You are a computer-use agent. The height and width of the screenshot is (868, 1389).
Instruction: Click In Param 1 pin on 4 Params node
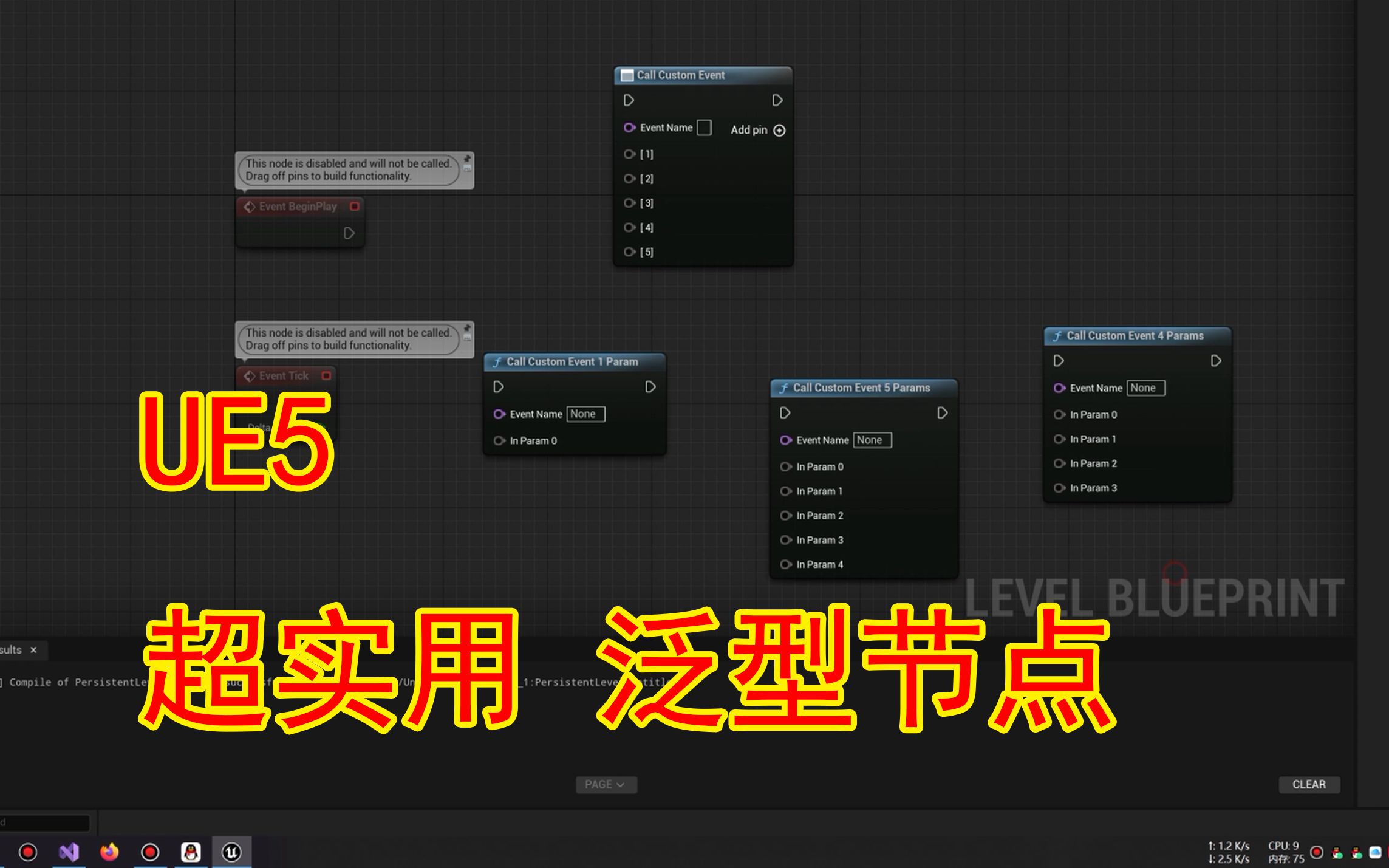[1060, 439]
